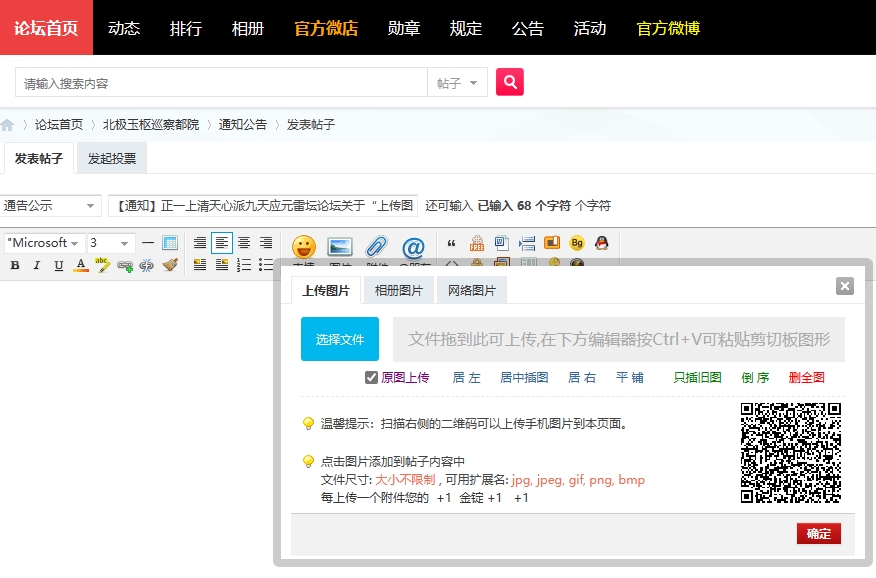The image size is (876, 578).
Task: Insert ordered numbered list
Action: 244,265
